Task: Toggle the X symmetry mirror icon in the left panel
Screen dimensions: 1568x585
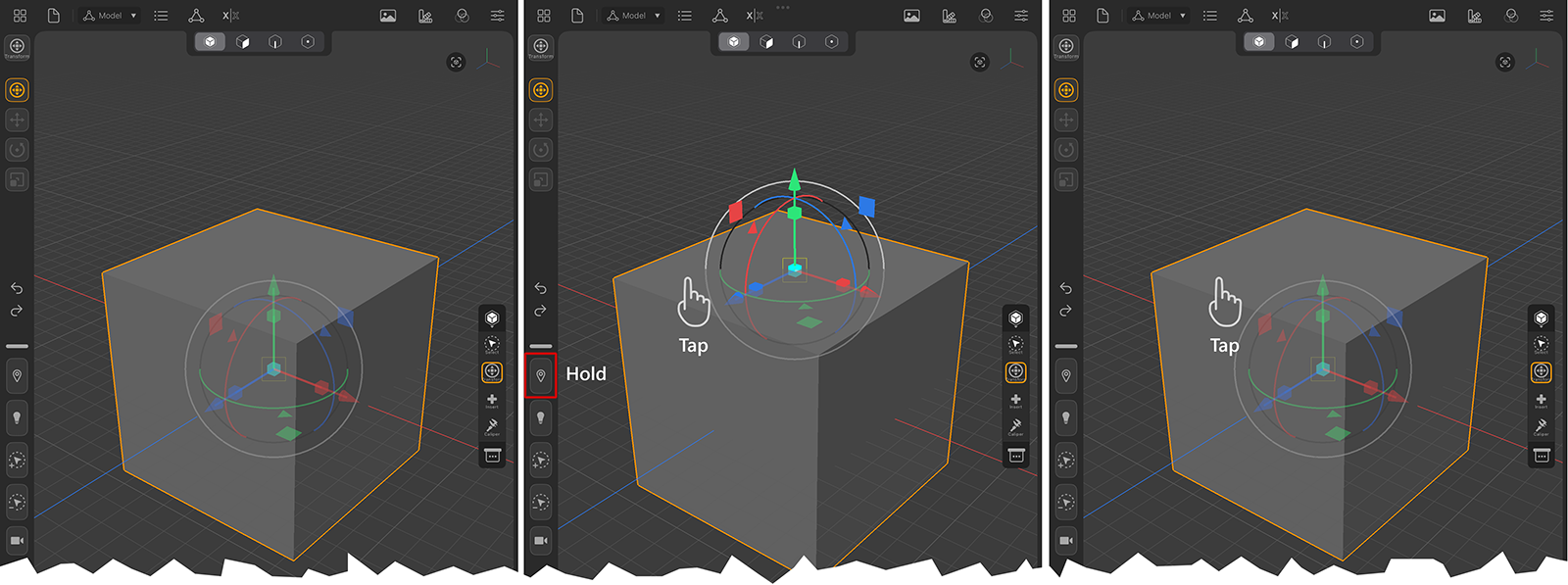Action: [x=231, y=16]
